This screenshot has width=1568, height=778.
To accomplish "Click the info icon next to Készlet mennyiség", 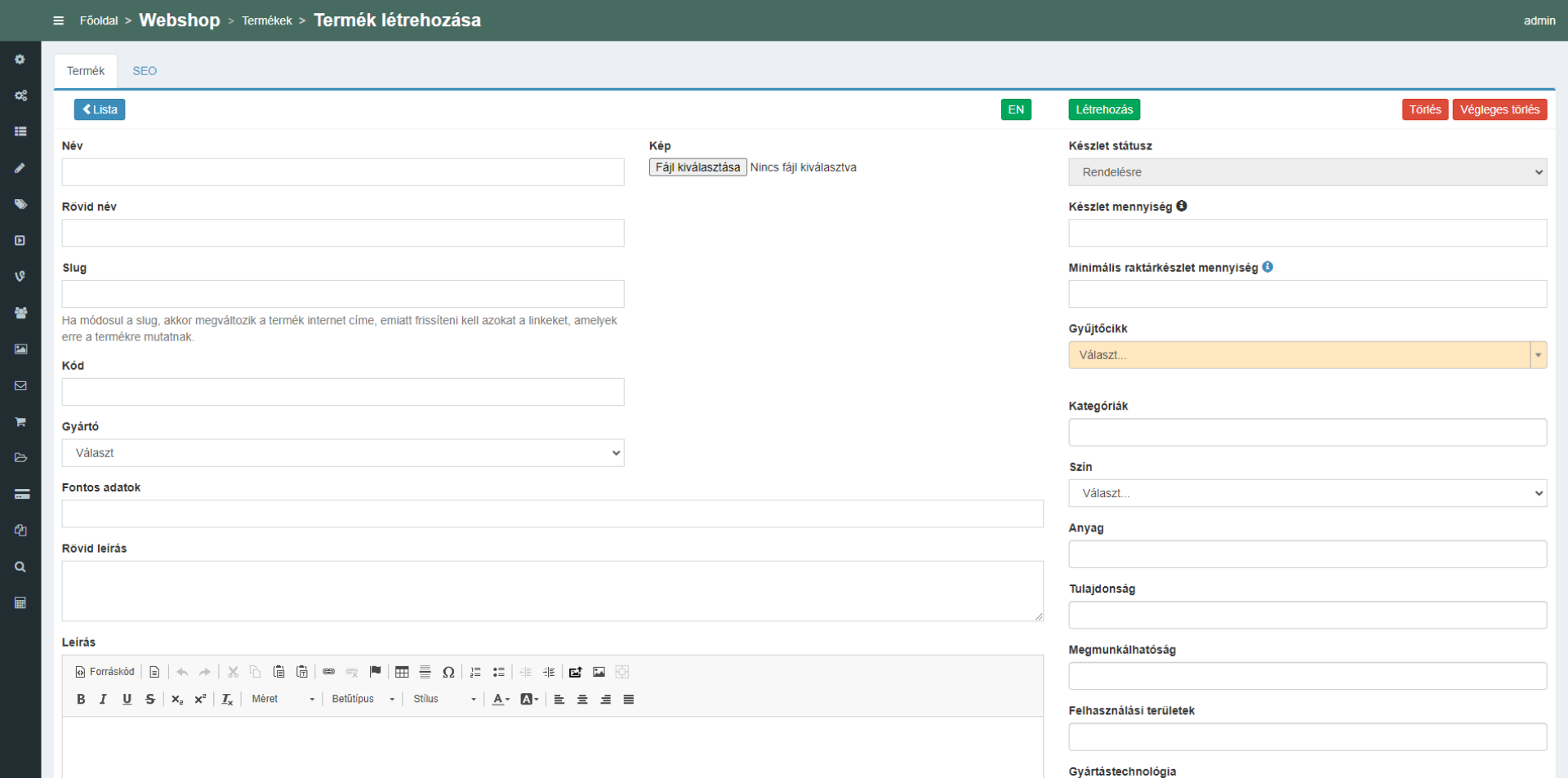I will pos(1182,207).
